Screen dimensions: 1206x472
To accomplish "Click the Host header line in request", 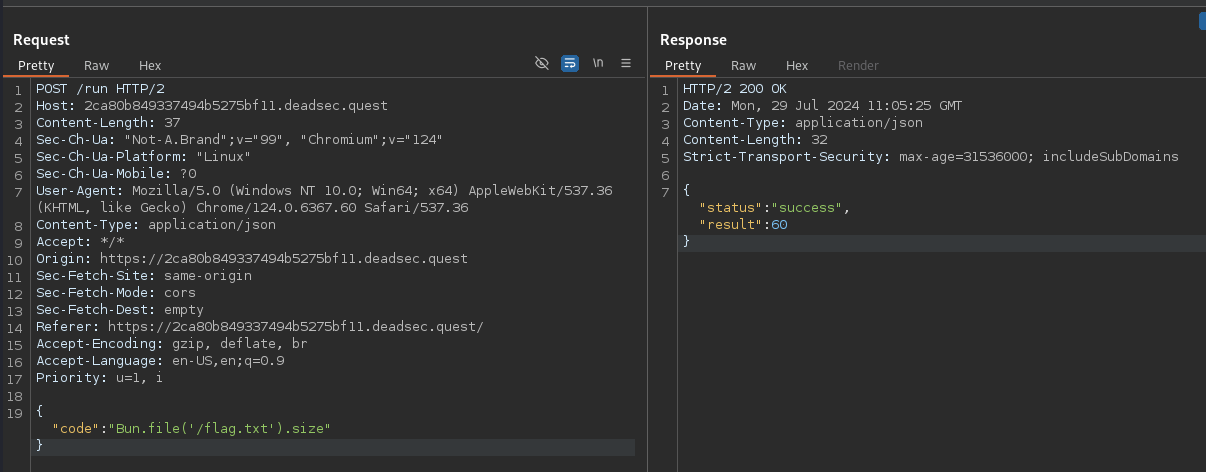I will coord(212,105).
